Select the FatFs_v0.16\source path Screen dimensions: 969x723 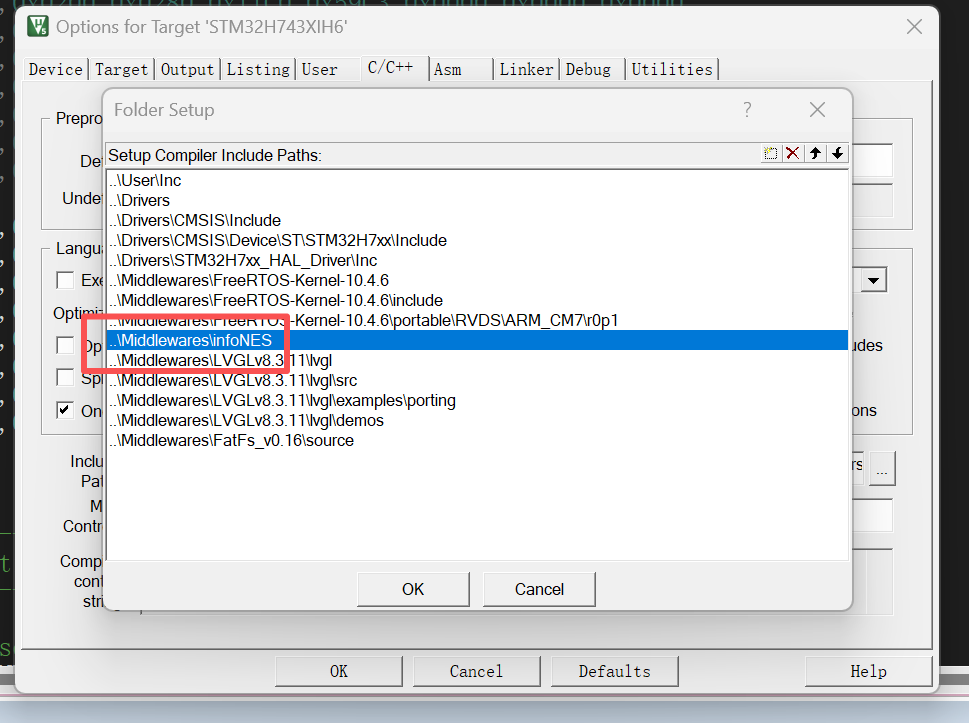point(477,440)
